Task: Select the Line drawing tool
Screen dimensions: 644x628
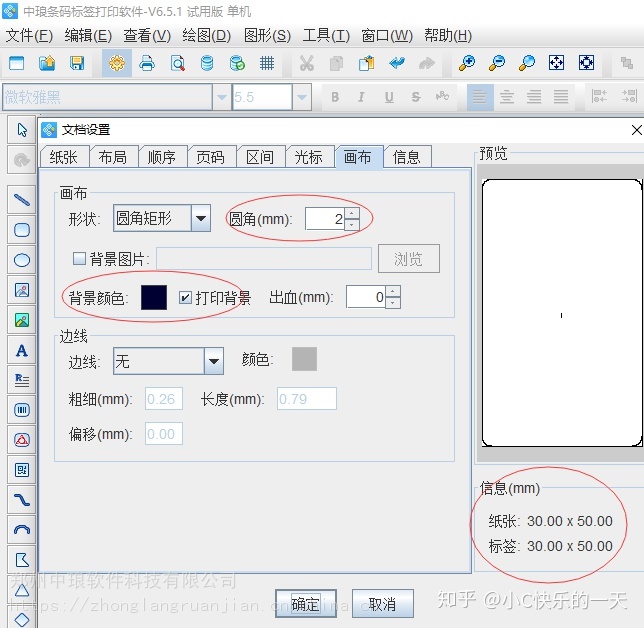Action: pos(22,200)
